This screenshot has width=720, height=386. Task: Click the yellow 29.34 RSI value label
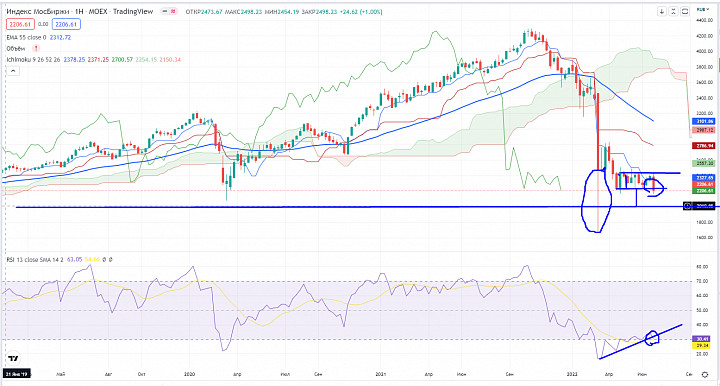(702, 346)
